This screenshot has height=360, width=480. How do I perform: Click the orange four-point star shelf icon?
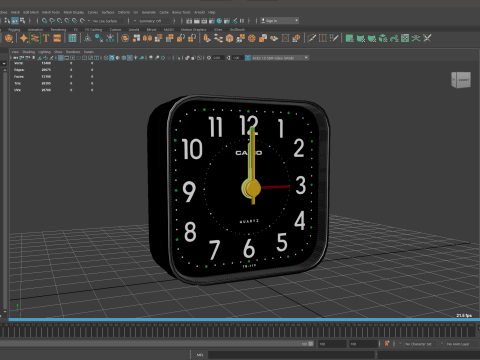[x=24, y=38]
